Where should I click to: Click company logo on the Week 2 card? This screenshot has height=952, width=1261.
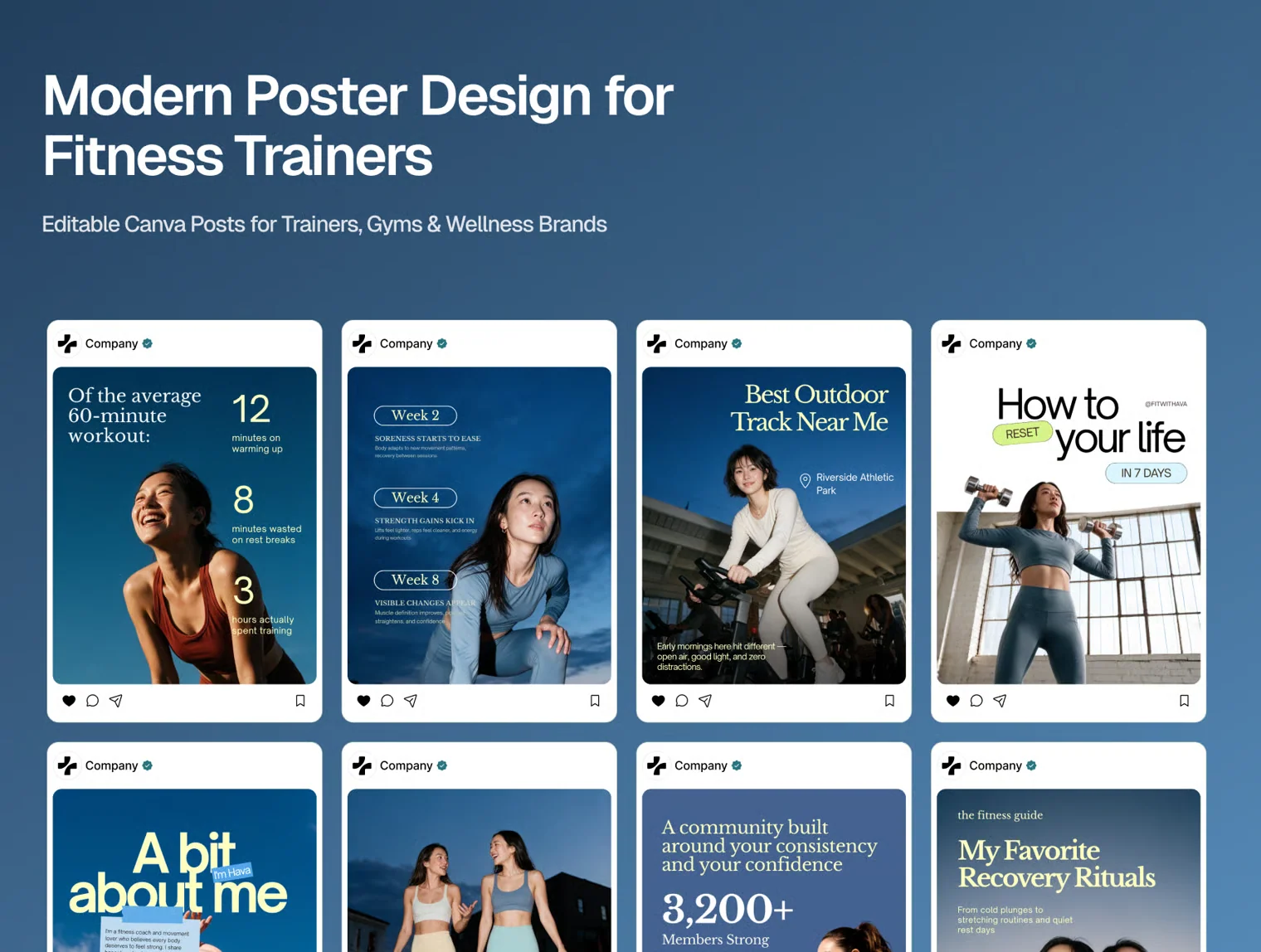coord(362,343)
